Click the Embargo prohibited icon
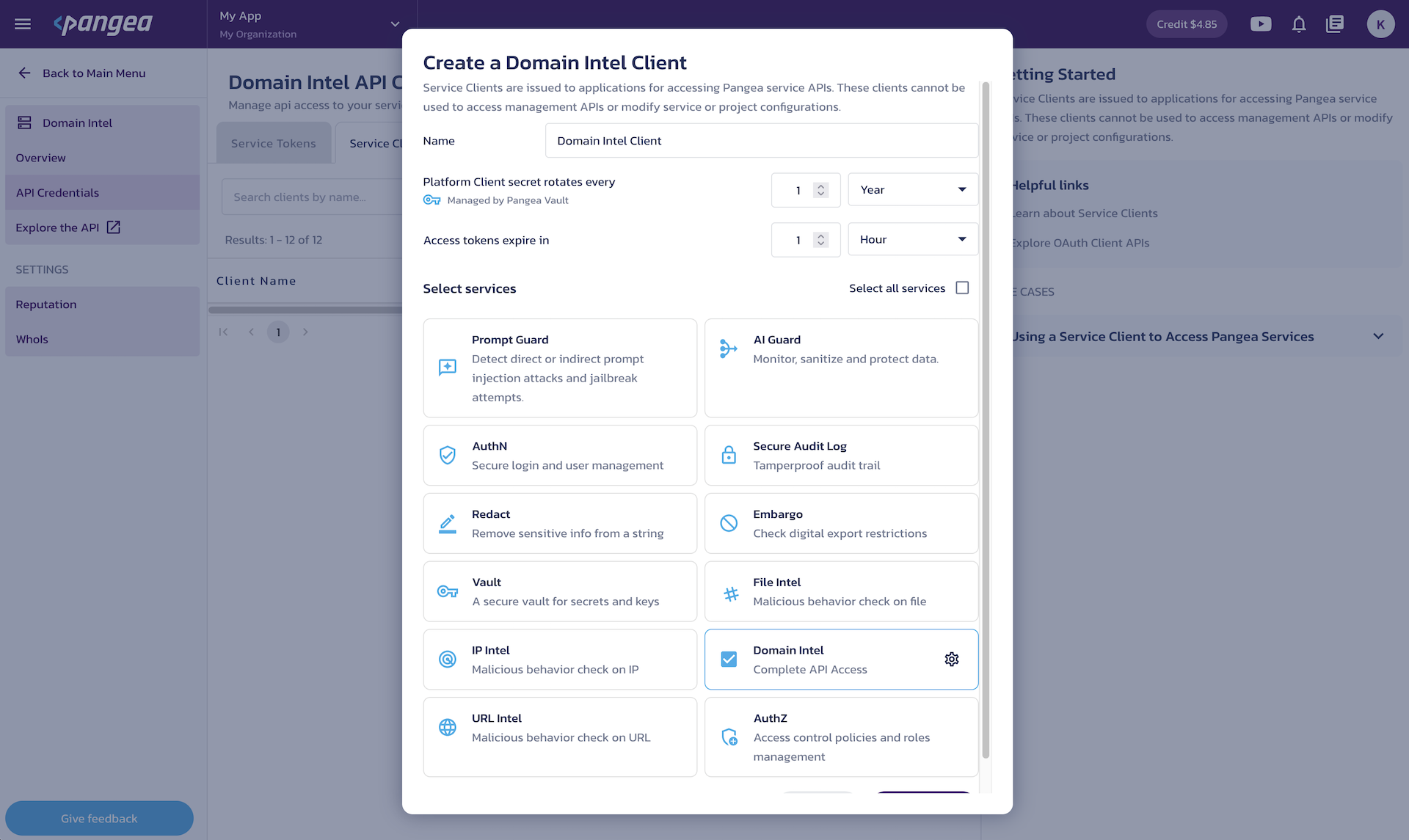The height and width of the screenshot is (840, 1409). [729, 523]
